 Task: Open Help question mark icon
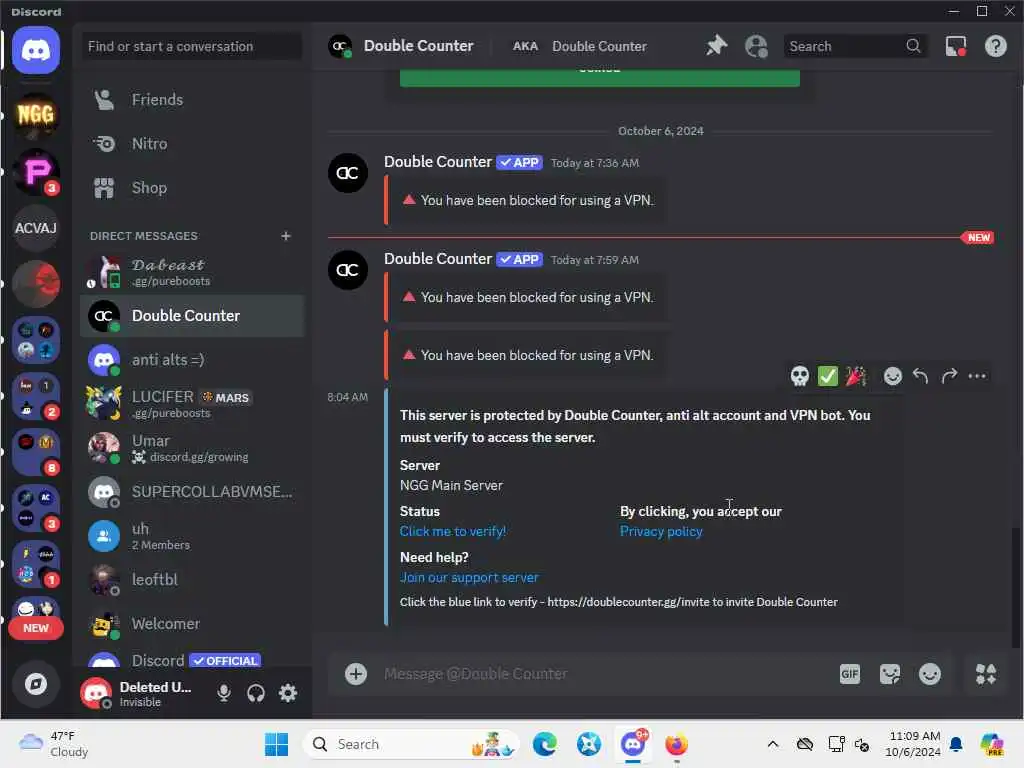(995, 46)
